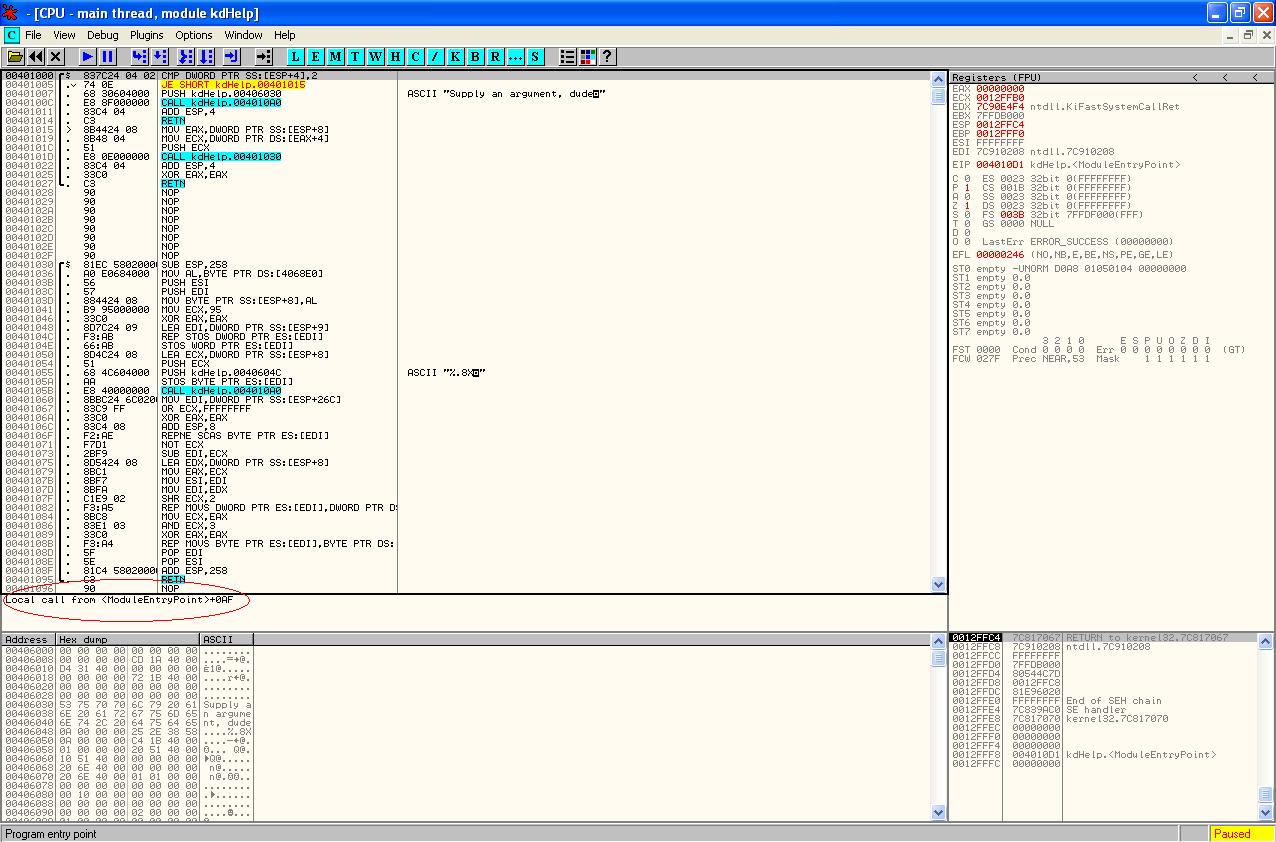
Task: Select the Z flag value
Action: pyautogui.click(x=969, y=206)
